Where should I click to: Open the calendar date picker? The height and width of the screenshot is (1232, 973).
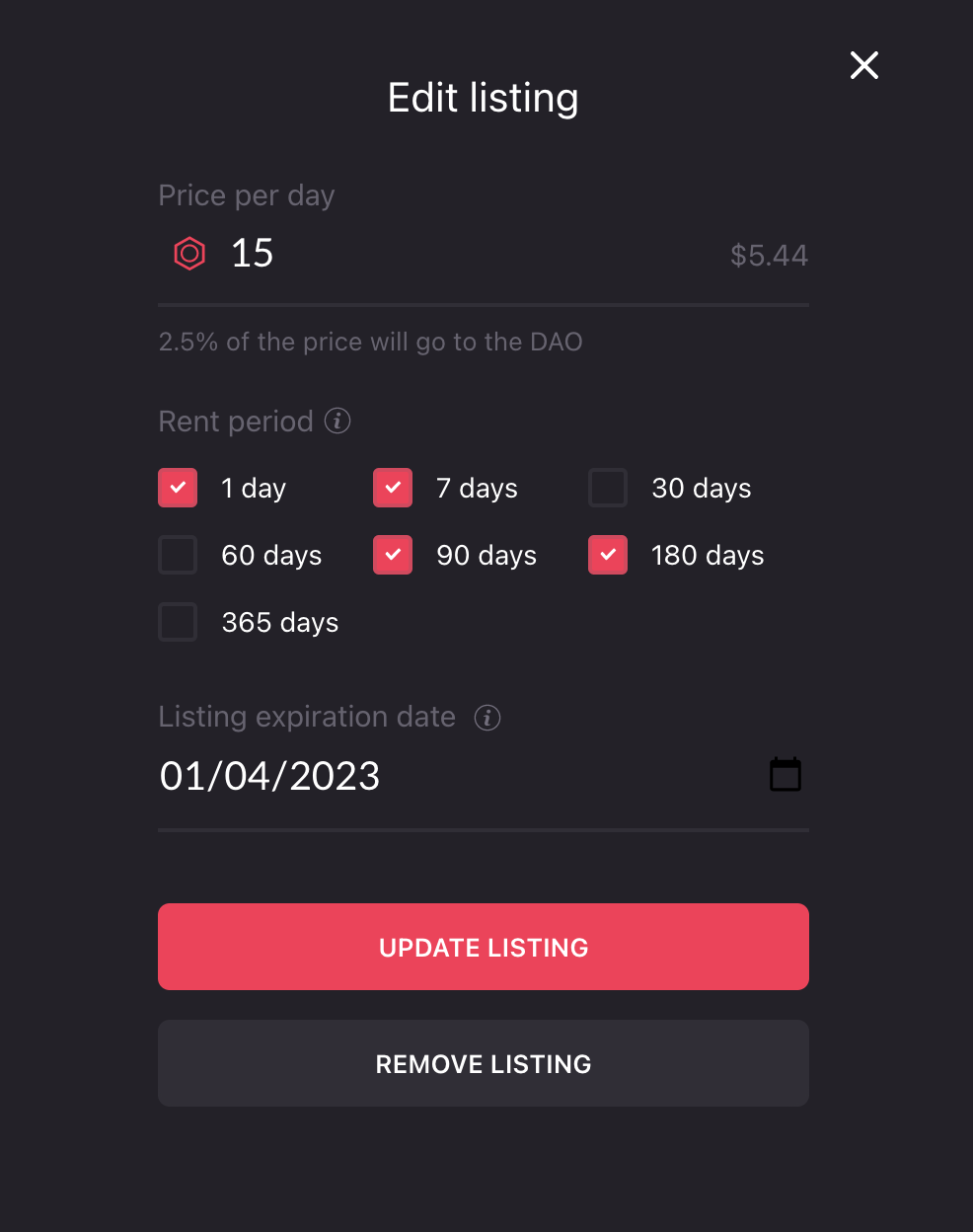pyautogui.click(x=786, y=775)
